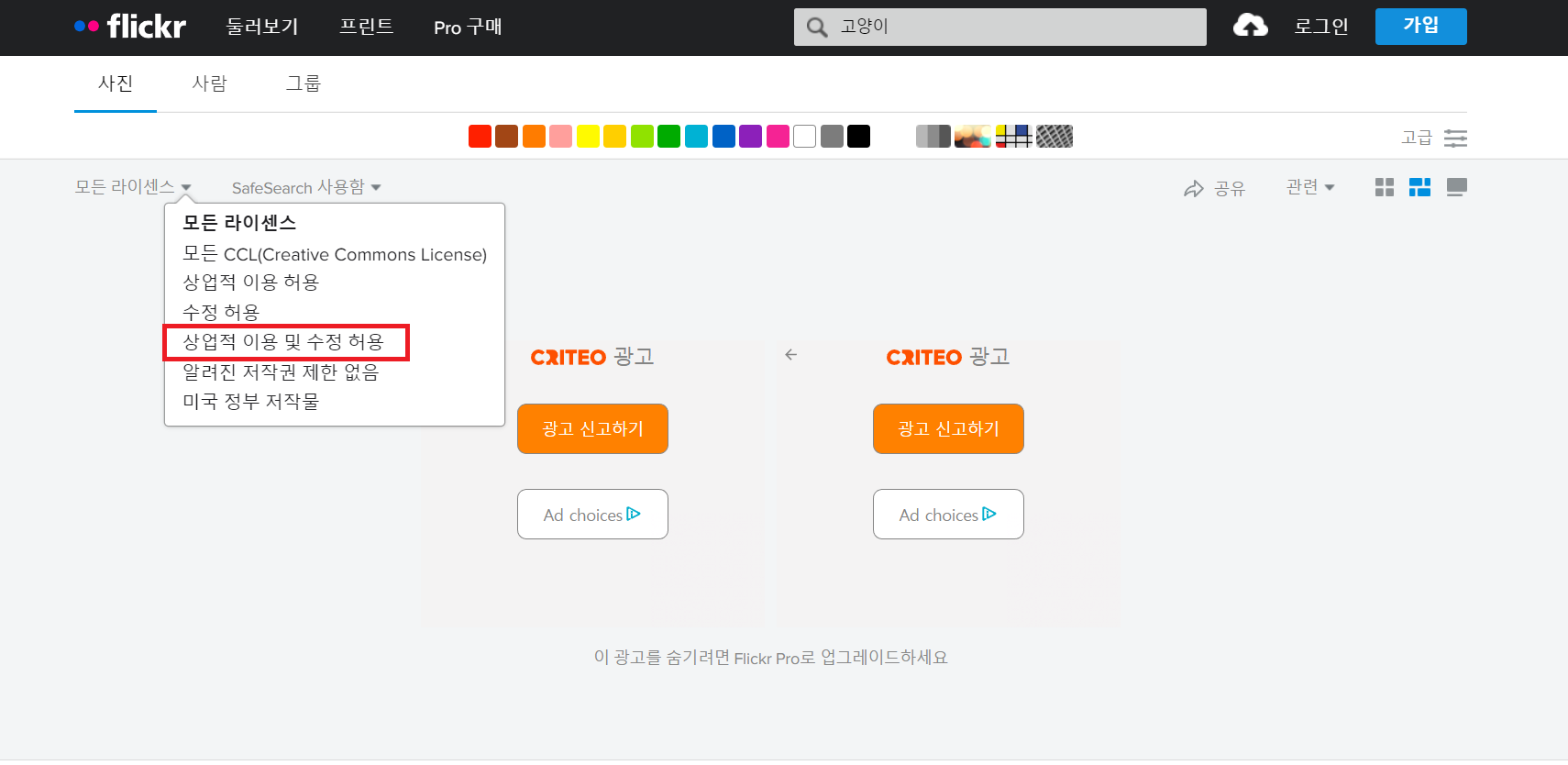The width and height of the screenshot is (1568, 765).
Task: Choose the 상업적 이용 허용 license
Action: (250, 283)
